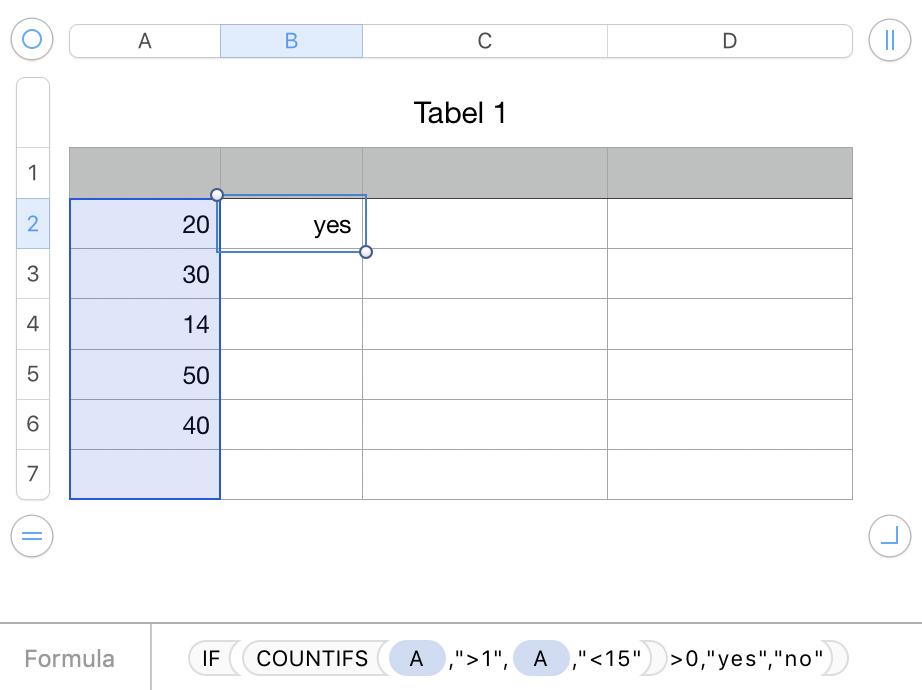Select column D header tab
The image size is (922, 690).
click(x=729, y=41)
